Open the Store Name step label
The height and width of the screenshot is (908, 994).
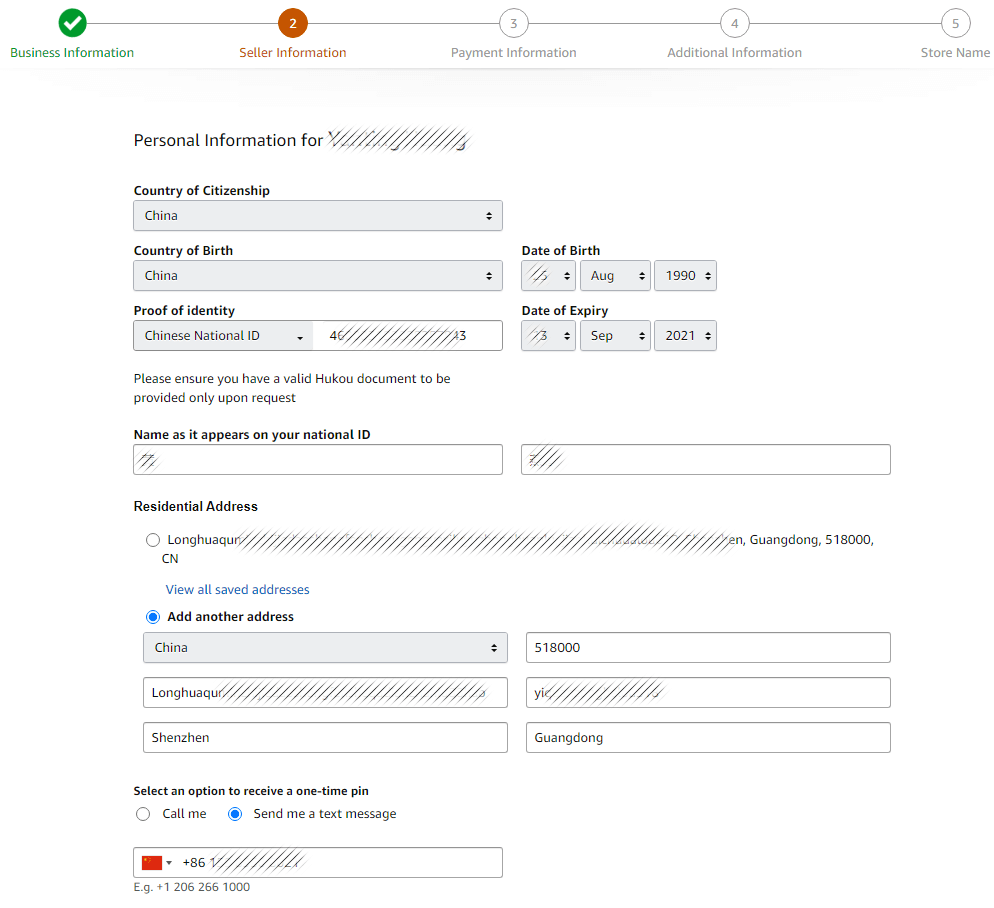click(x=955, y=53)
